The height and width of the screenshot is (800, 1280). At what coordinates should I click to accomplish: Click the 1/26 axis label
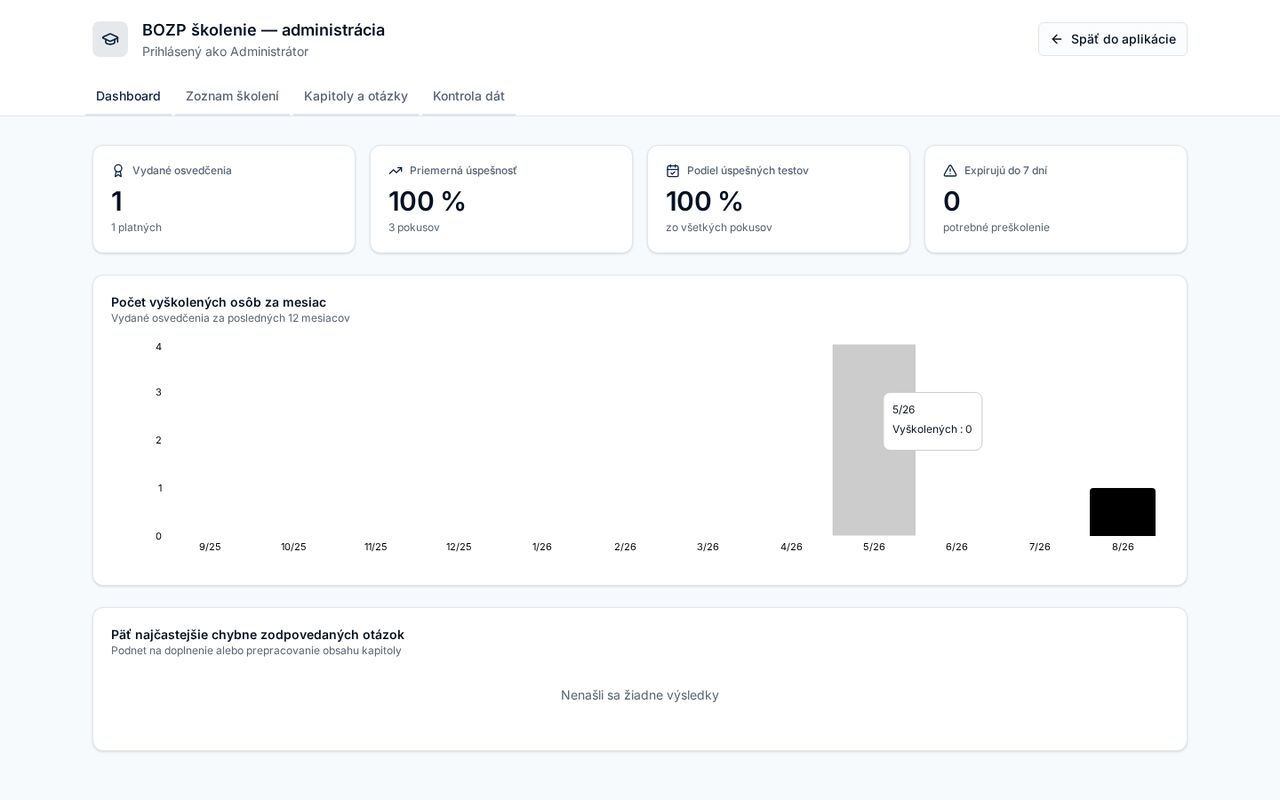tap(542, 547)
